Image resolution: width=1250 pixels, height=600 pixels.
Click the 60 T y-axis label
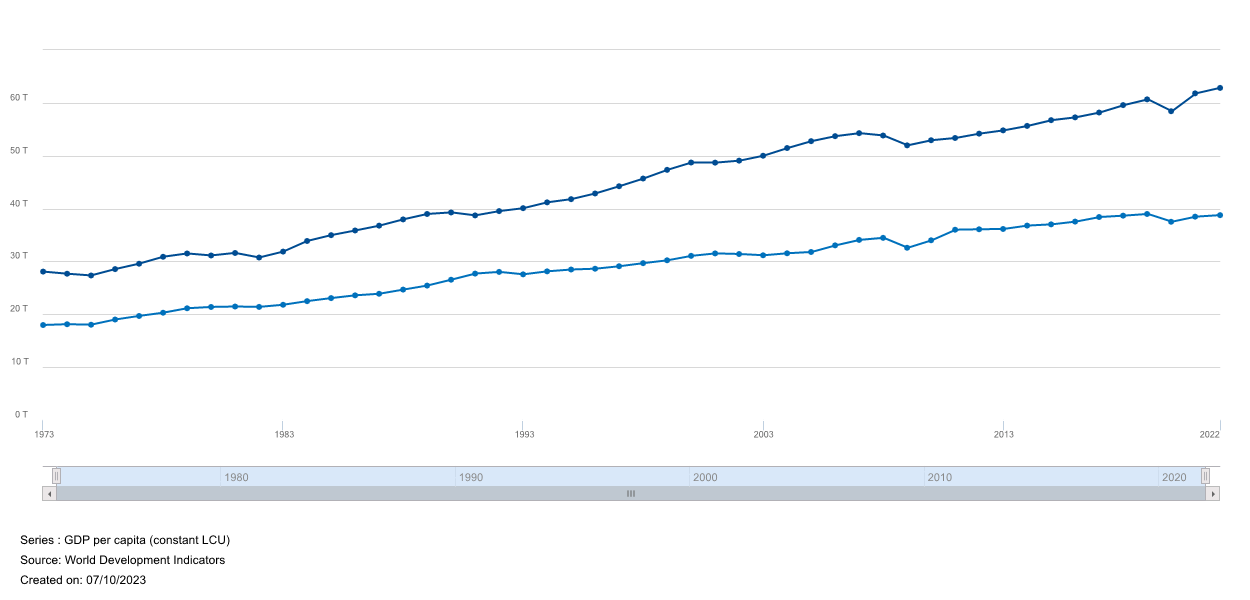pyautogui.click(x=19, y=98)
